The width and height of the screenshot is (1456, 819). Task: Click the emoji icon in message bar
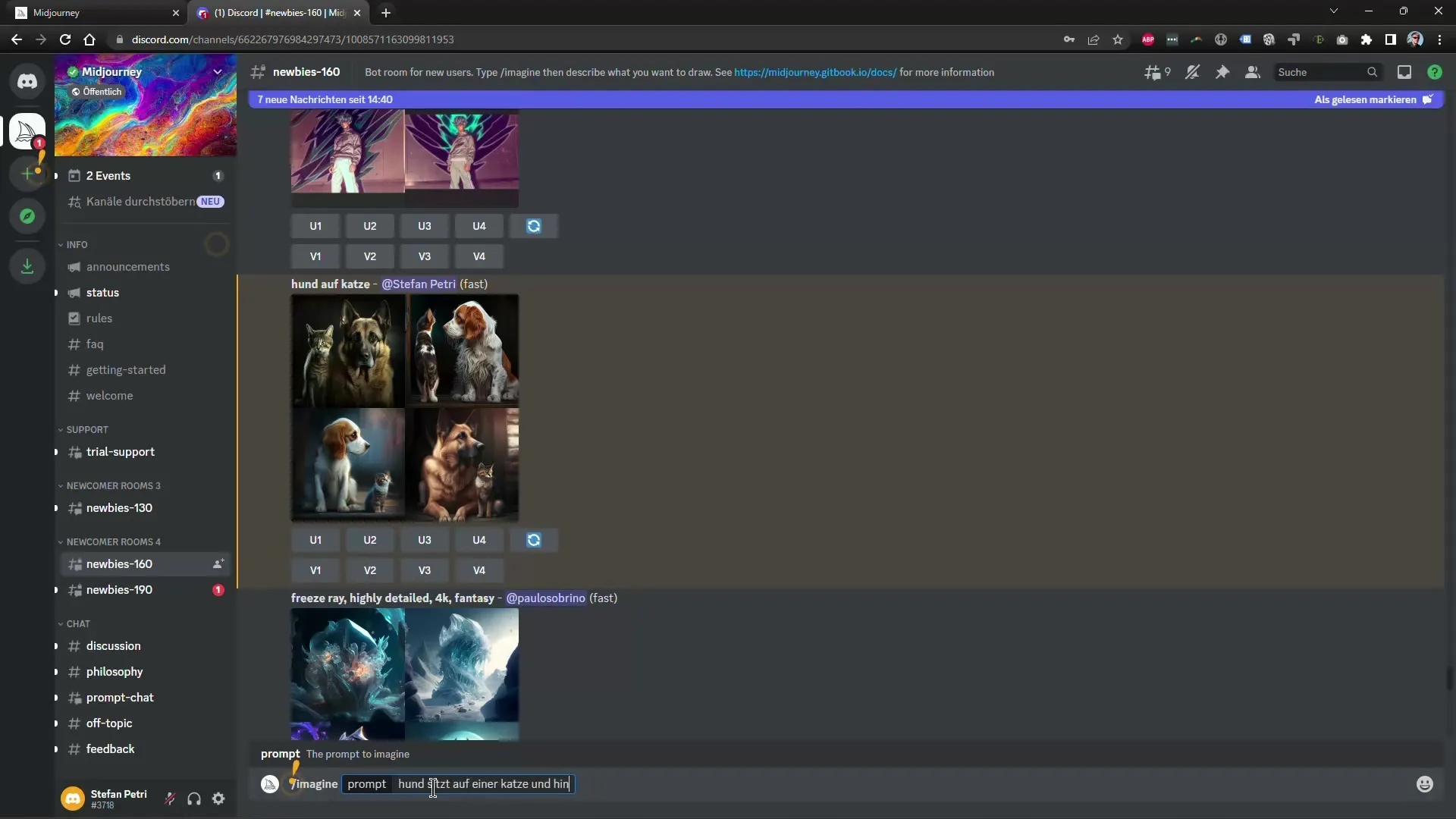click(1425, 784)
